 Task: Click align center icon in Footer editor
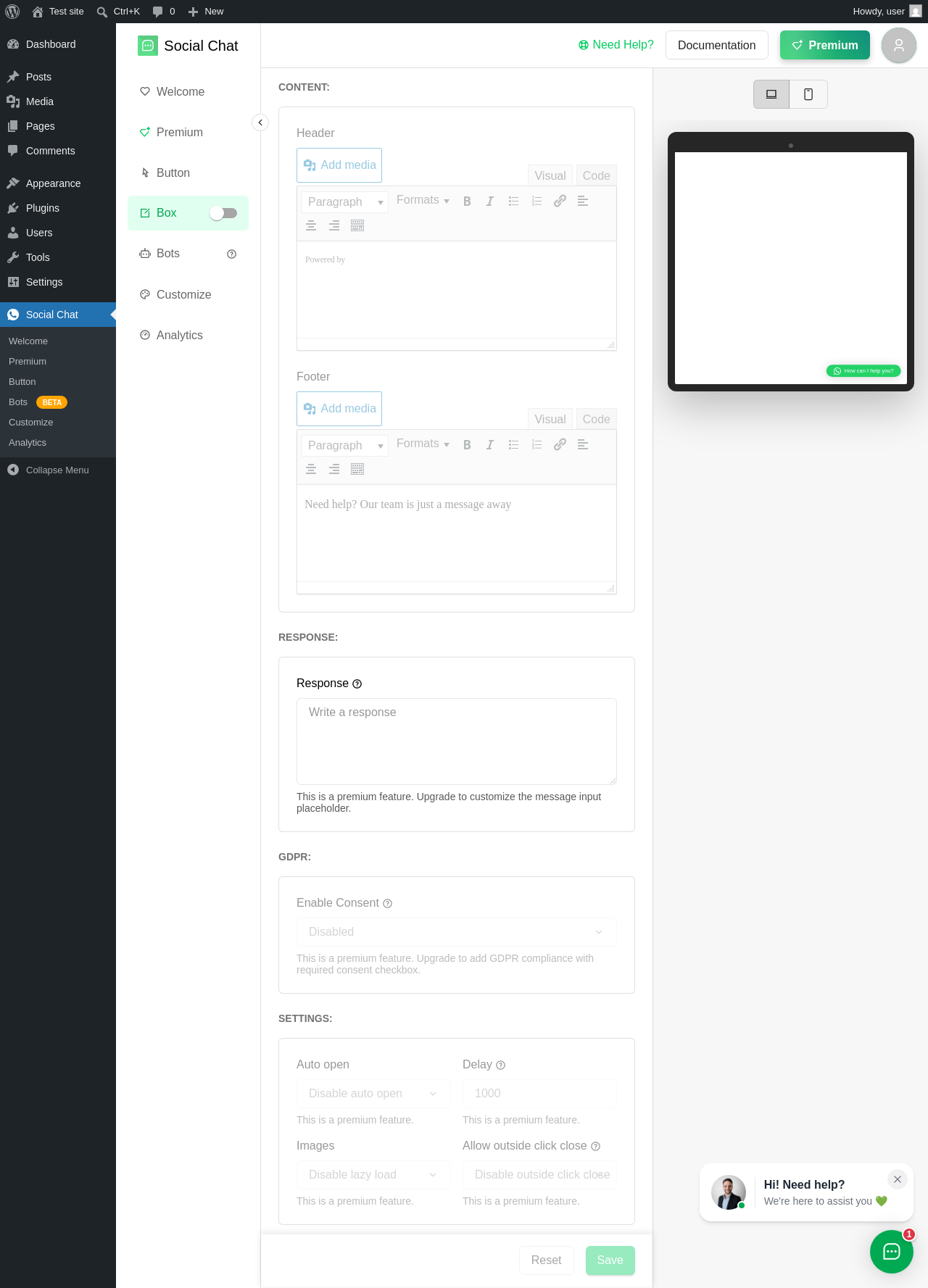pos(311,470)
